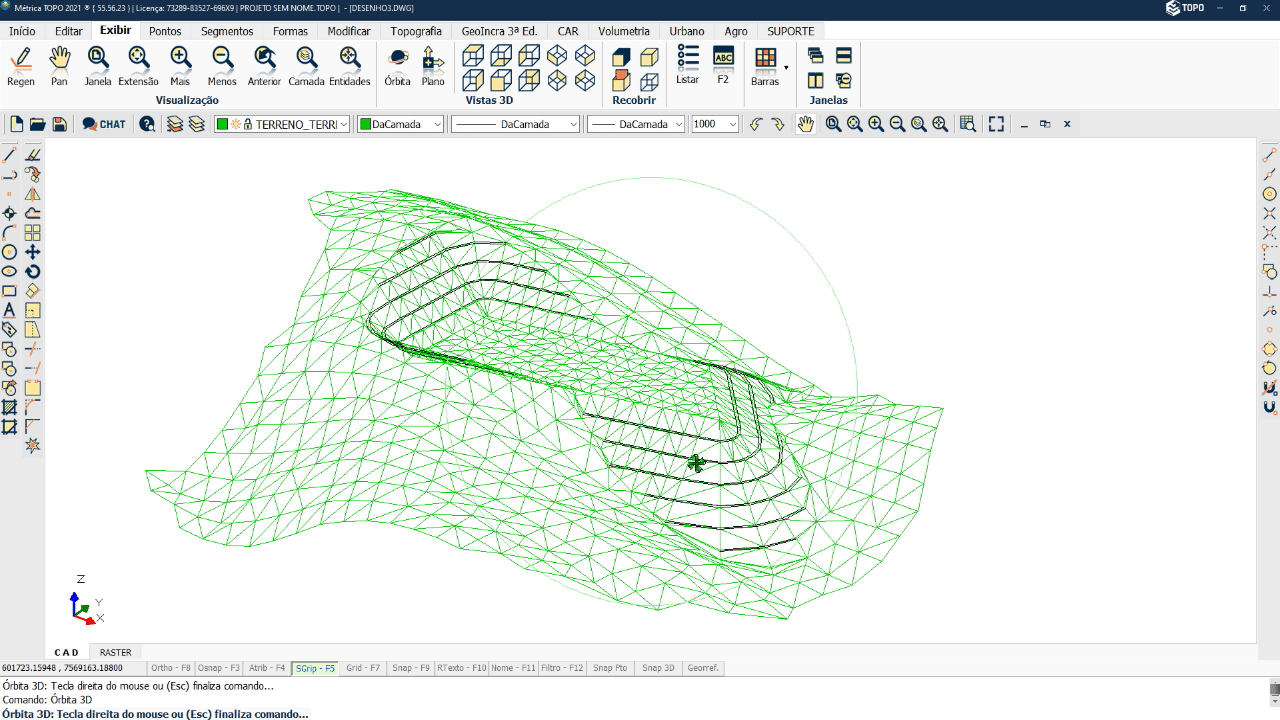
Task: Open the TERRENO layer dropdown
Action: [x=343, y=124]
